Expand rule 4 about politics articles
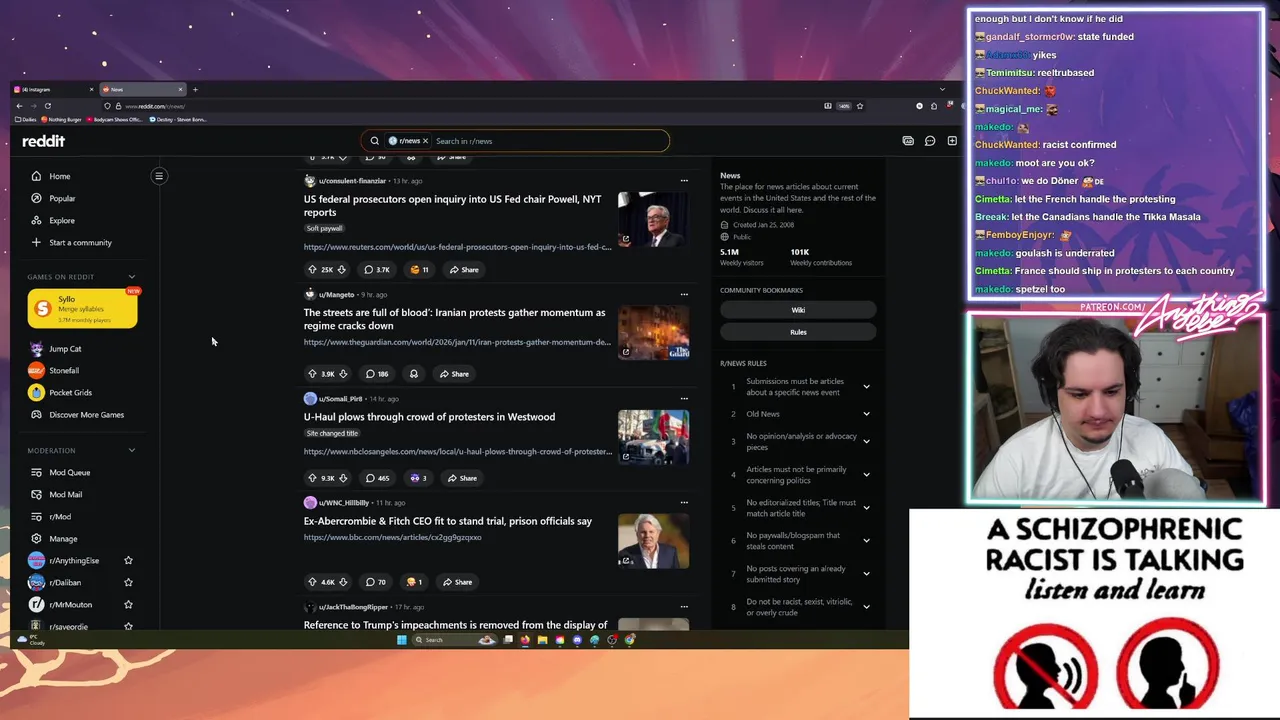This screenshot has height=720, width=1280. tap(866, 474)
